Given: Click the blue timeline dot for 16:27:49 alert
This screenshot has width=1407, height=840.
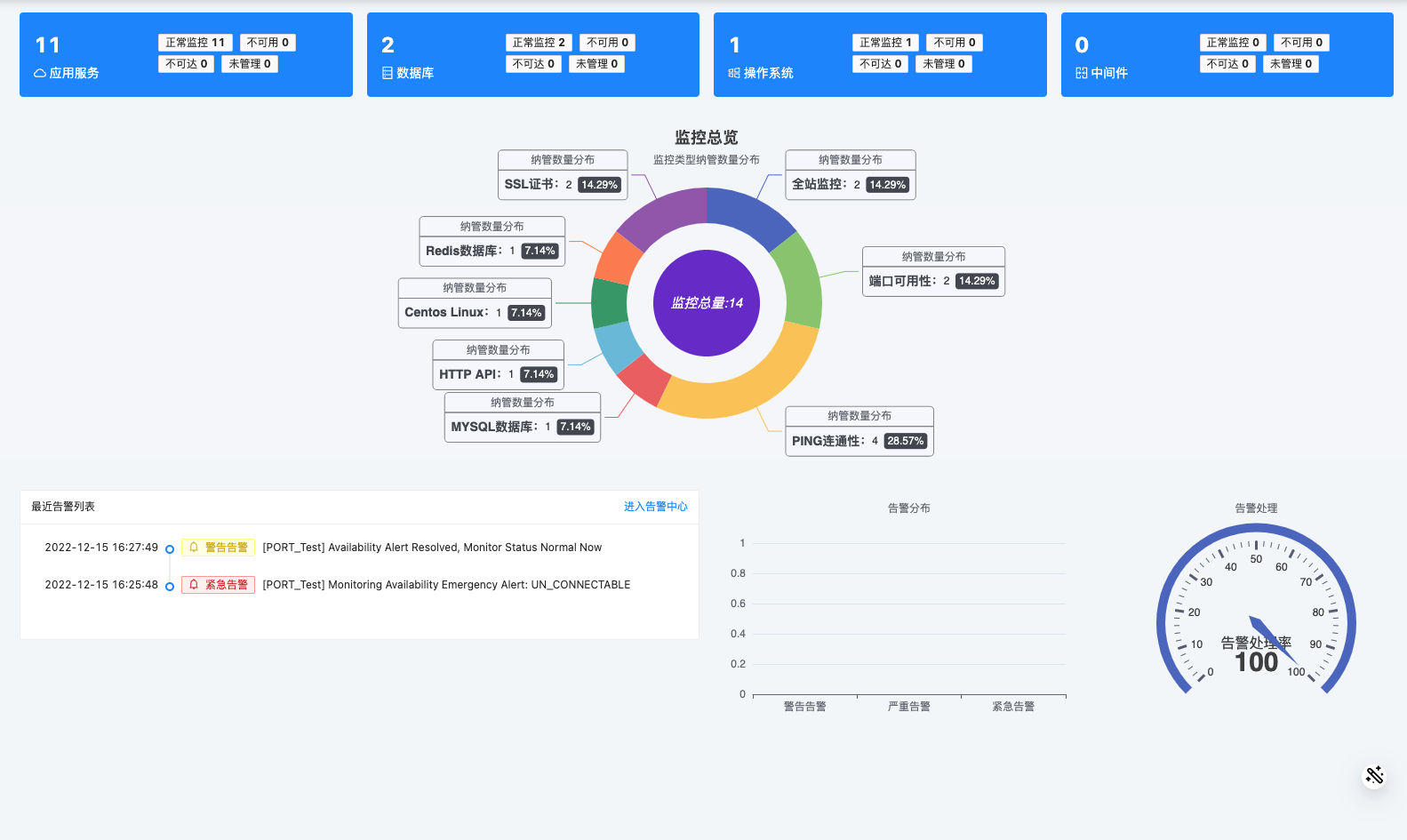Looking at the screenshot, I should pyautogui.click(x=170, y=549).
